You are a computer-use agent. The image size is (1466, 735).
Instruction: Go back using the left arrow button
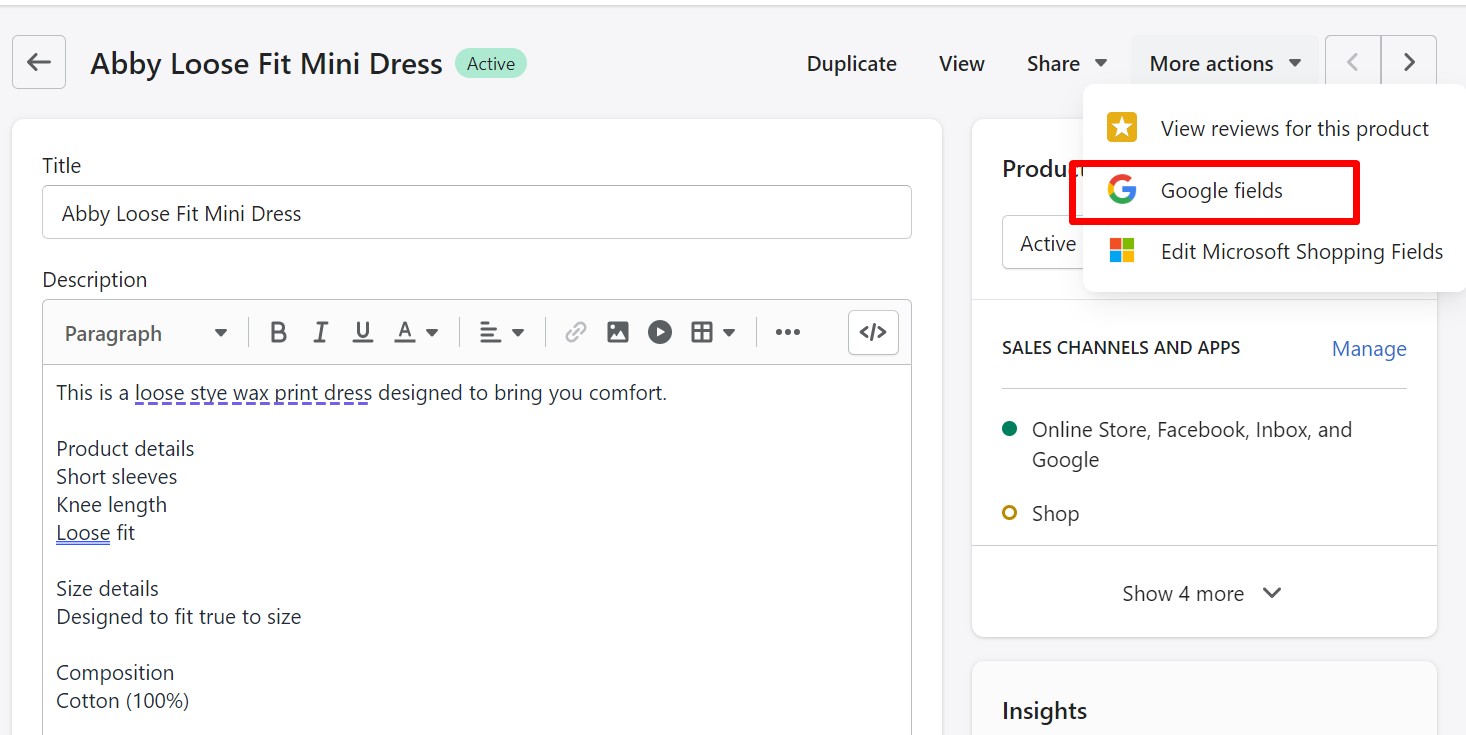[x=39, y=62]
